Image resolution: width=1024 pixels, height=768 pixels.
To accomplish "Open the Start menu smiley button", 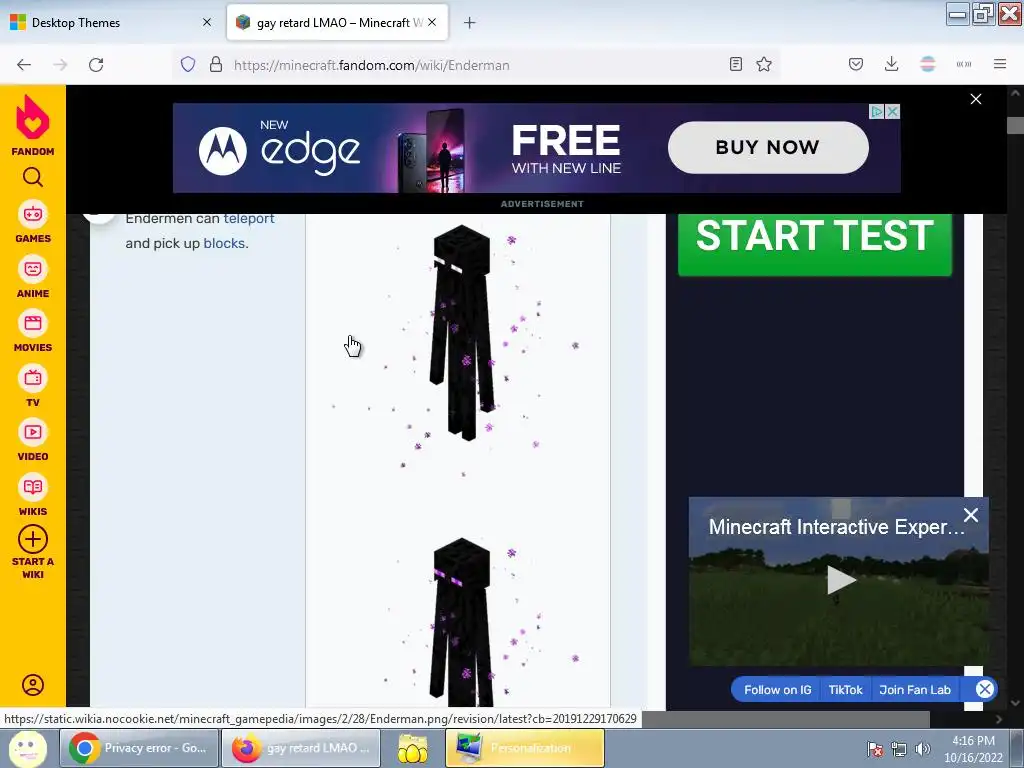I will click(x=27, y=748).
